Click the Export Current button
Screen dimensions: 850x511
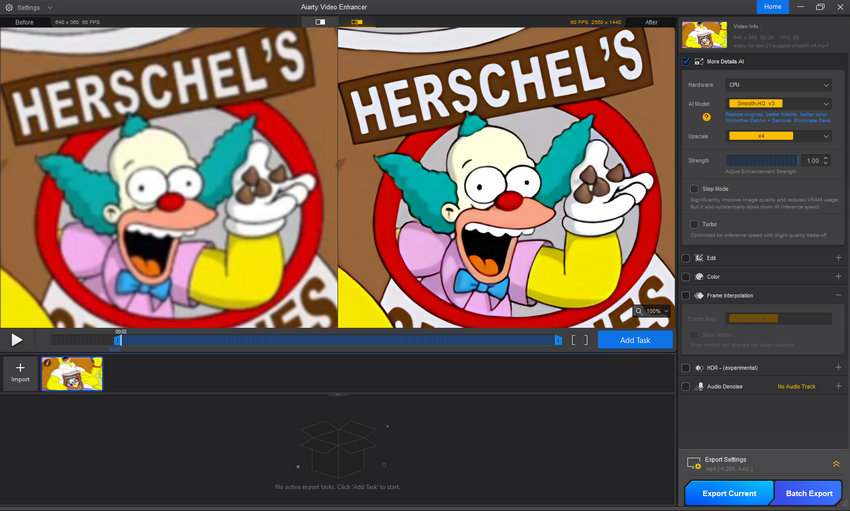[729, 493]
